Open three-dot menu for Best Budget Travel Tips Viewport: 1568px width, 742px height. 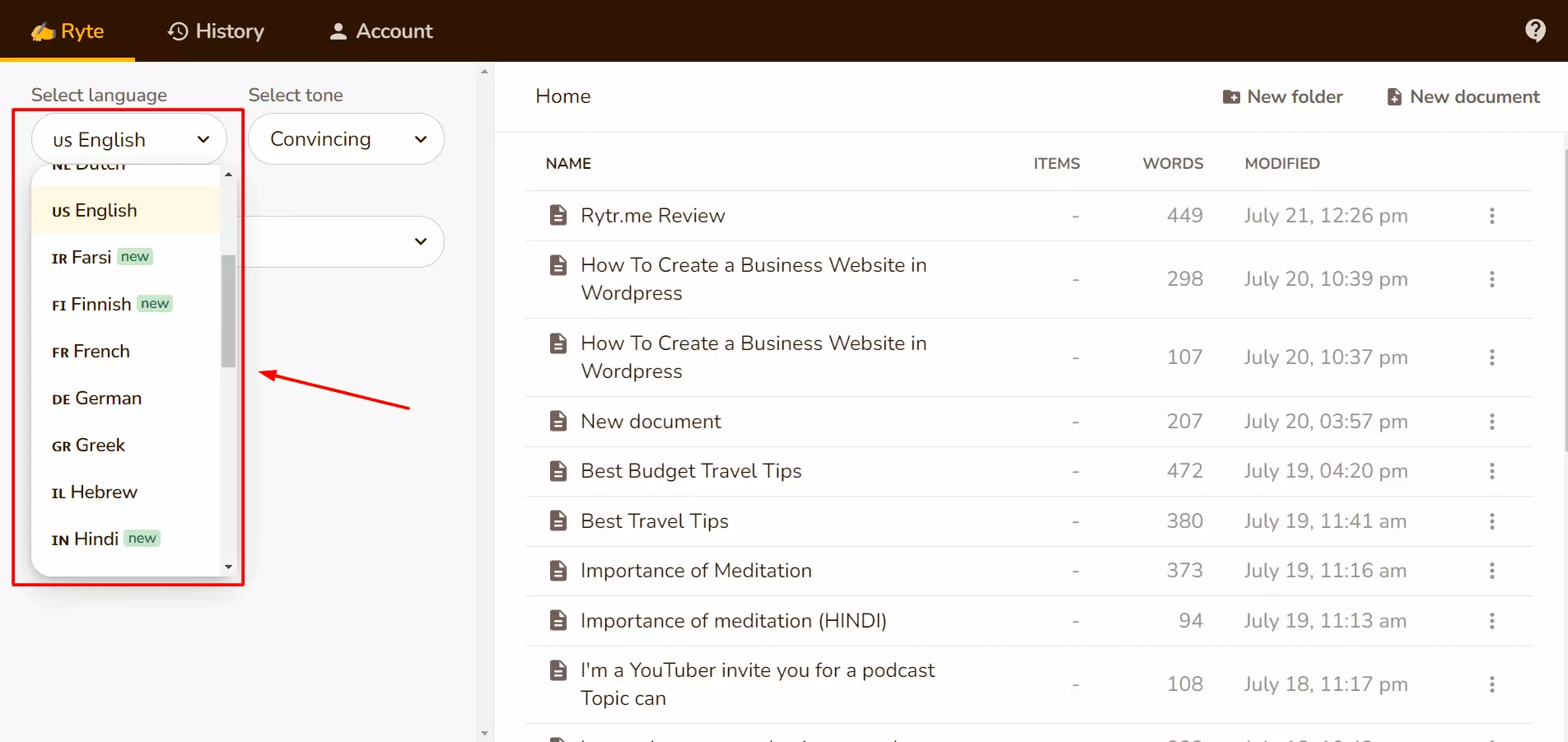pos(1491,471)
